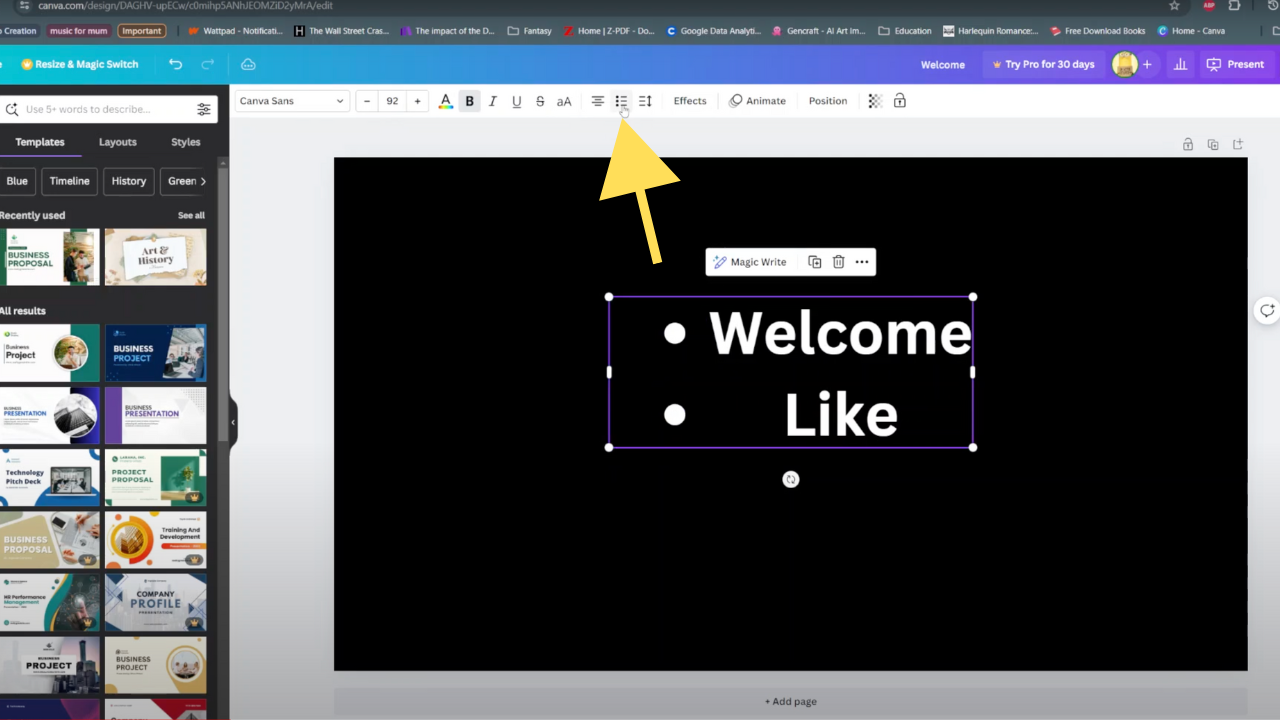The image size is (1280, 720).
Task: Open Position panel
Action: coord(828,101)
